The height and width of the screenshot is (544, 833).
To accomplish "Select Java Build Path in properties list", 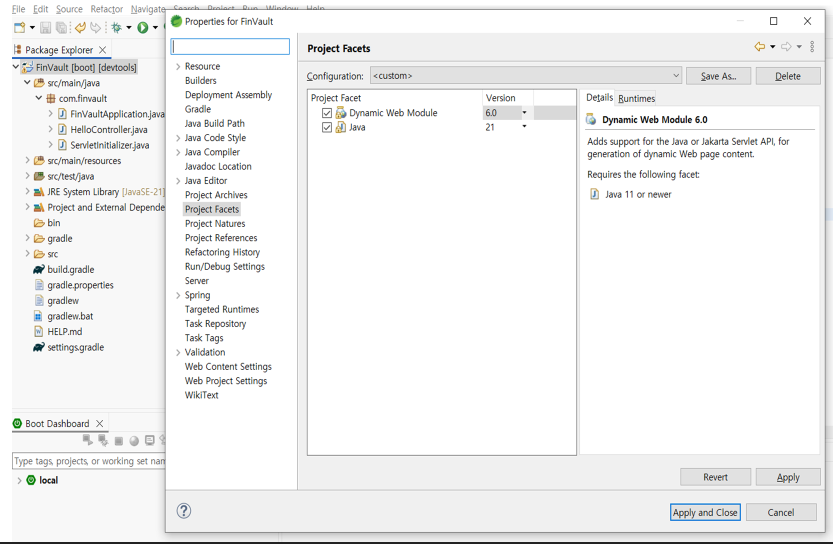I will (215, 123).
